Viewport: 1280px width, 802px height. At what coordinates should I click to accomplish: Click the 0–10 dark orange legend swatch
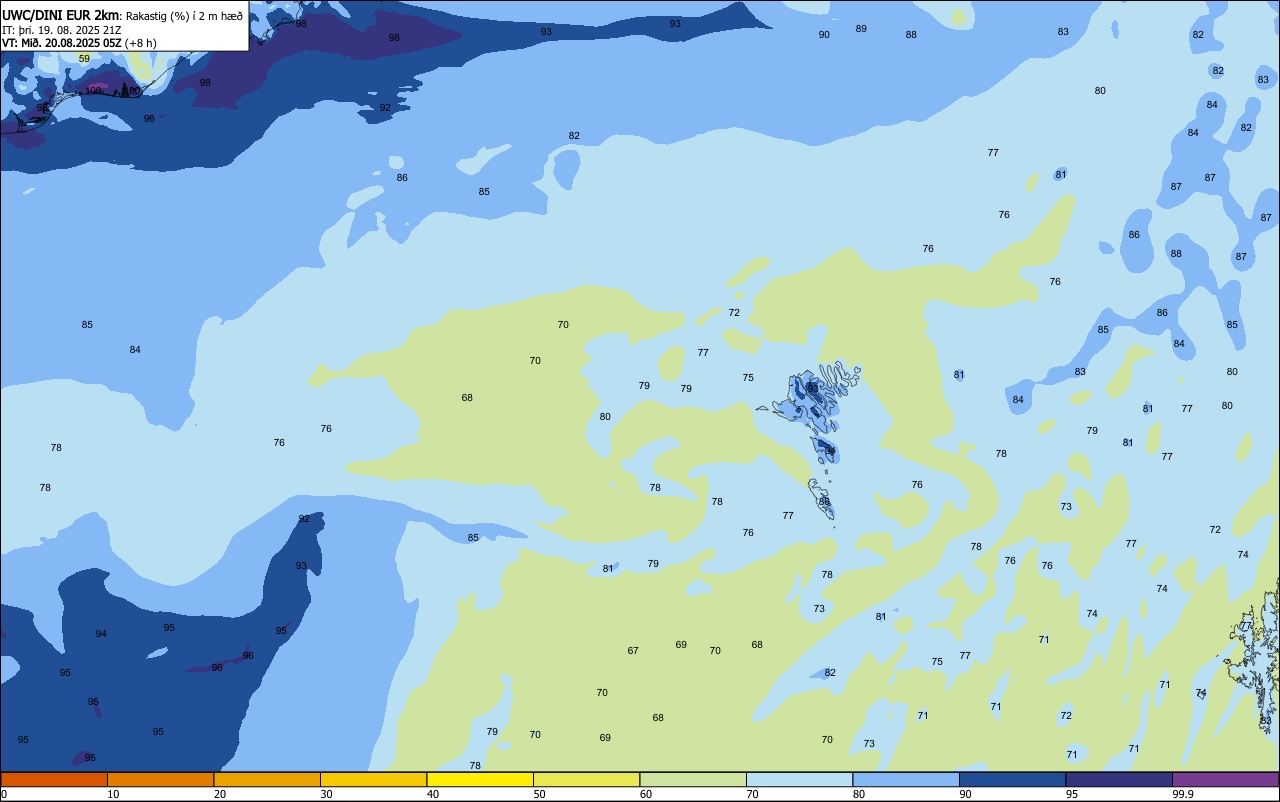[x=54, y=779]
